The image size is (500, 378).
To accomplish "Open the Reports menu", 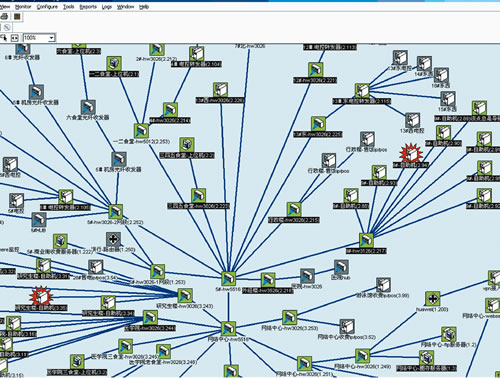I will (88, 7).
